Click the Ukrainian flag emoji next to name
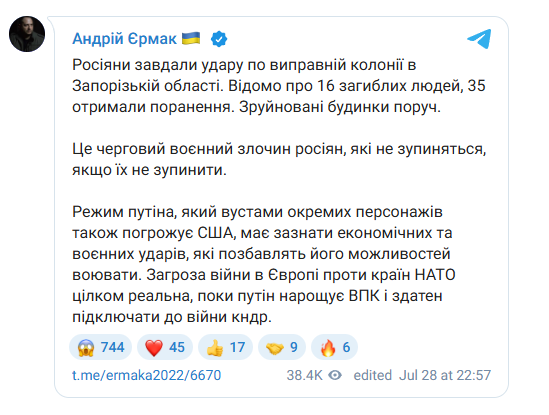The width and height of the screenshot is (549, 415). pos(191,38)
